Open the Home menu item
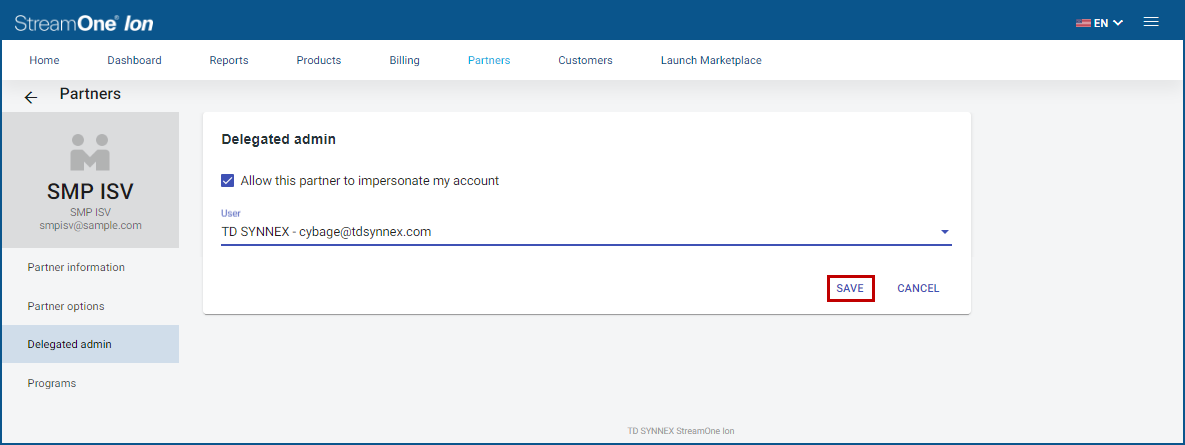 (44, 60)
